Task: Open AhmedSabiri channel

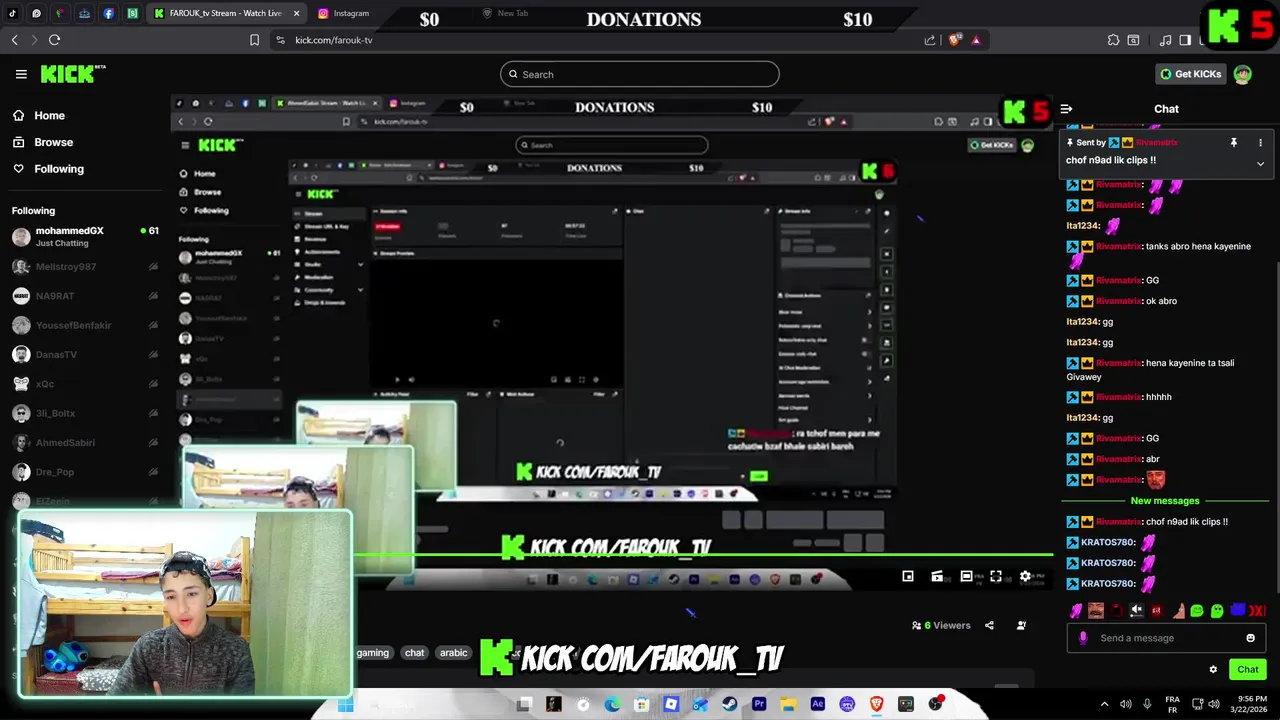Action: 85,442
